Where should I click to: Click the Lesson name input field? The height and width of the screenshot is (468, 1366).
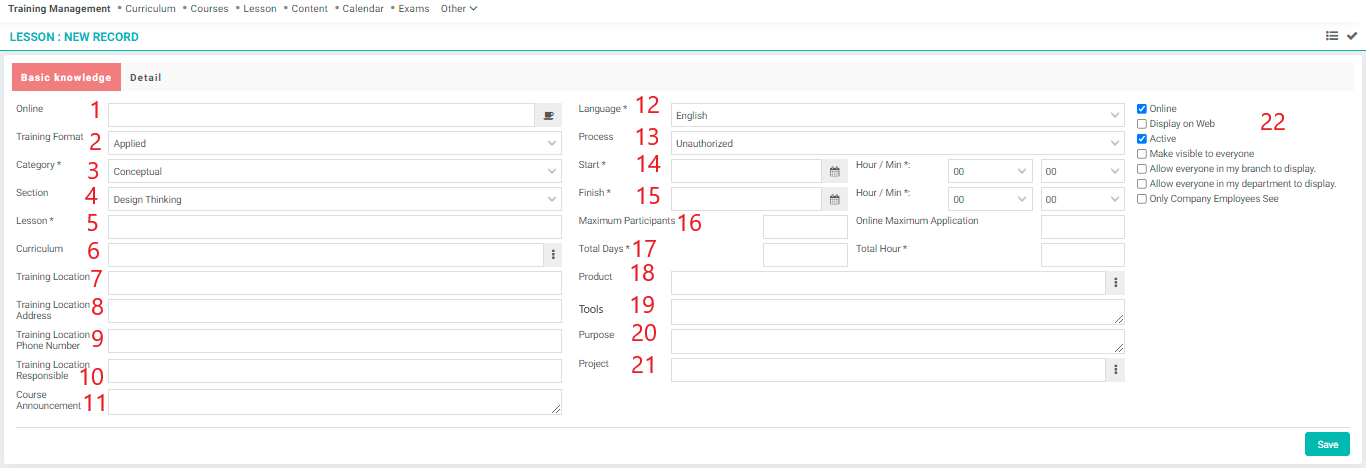click(x=335, y=227)
